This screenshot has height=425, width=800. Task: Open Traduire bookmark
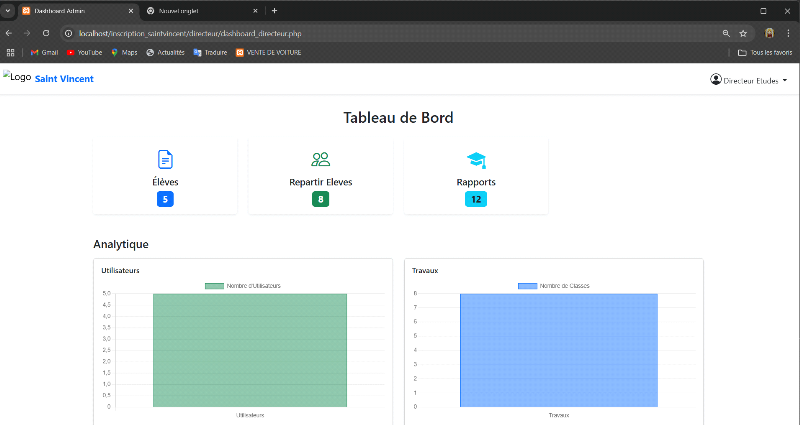[210, 53]
